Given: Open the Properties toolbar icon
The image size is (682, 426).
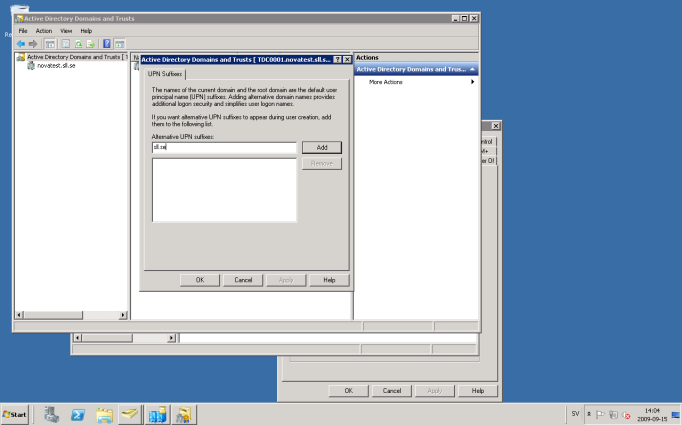Looking at the screenshot, I should (x=66, y=44).
